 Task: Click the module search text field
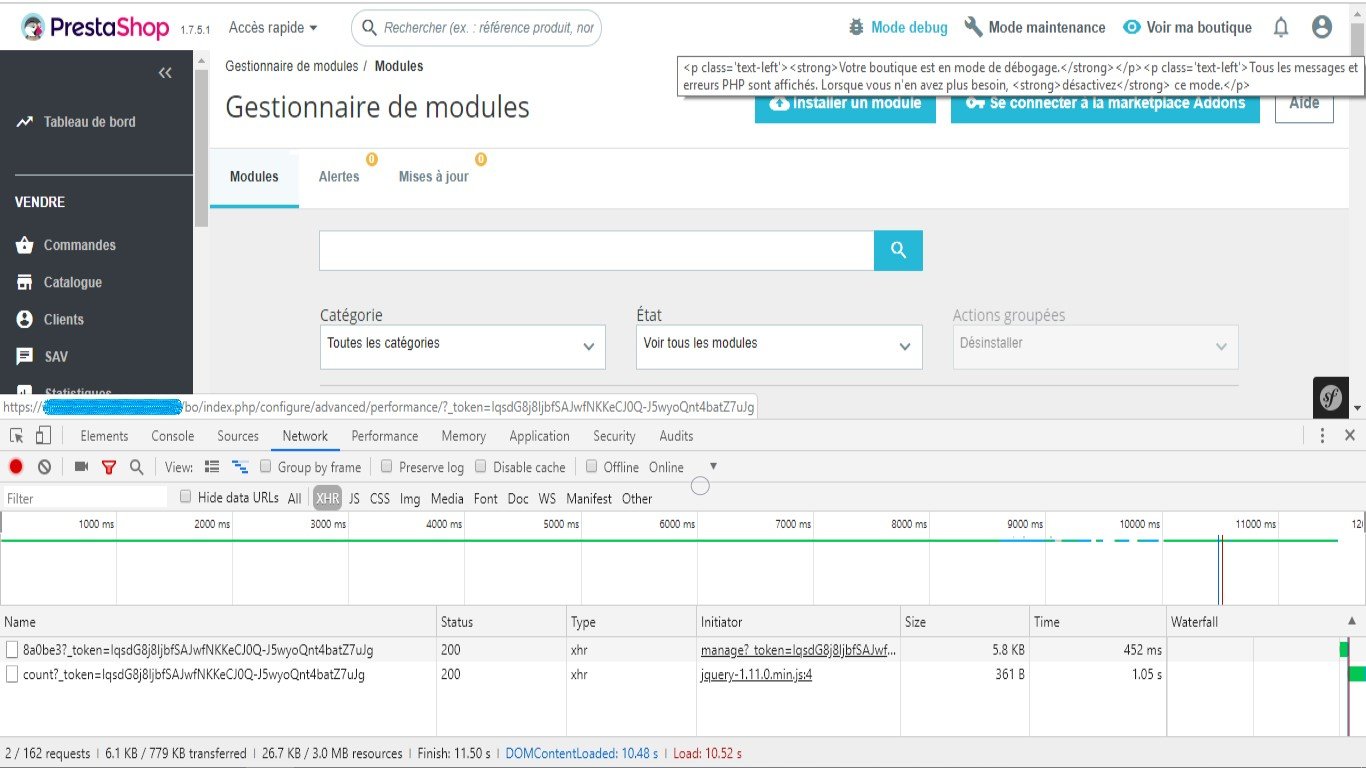pyautogui.click(x=597, y=251)
